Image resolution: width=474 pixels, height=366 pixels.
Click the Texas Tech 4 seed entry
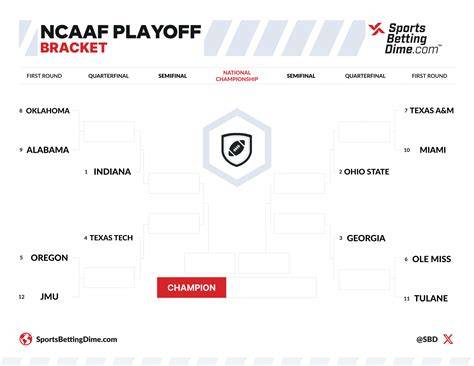(x=108, y=238)
